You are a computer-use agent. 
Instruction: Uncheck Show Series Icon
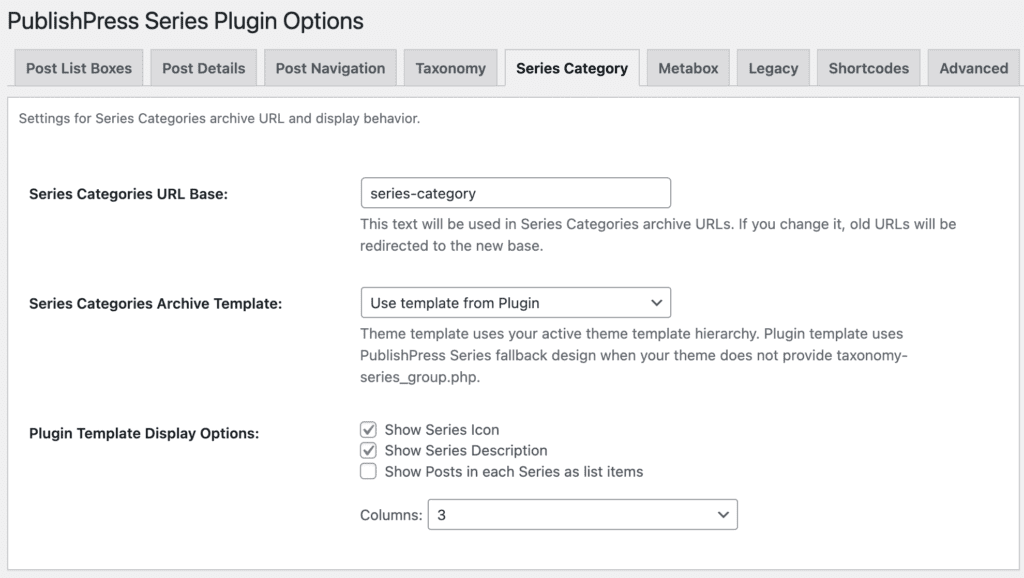click(x=368, y=429)
